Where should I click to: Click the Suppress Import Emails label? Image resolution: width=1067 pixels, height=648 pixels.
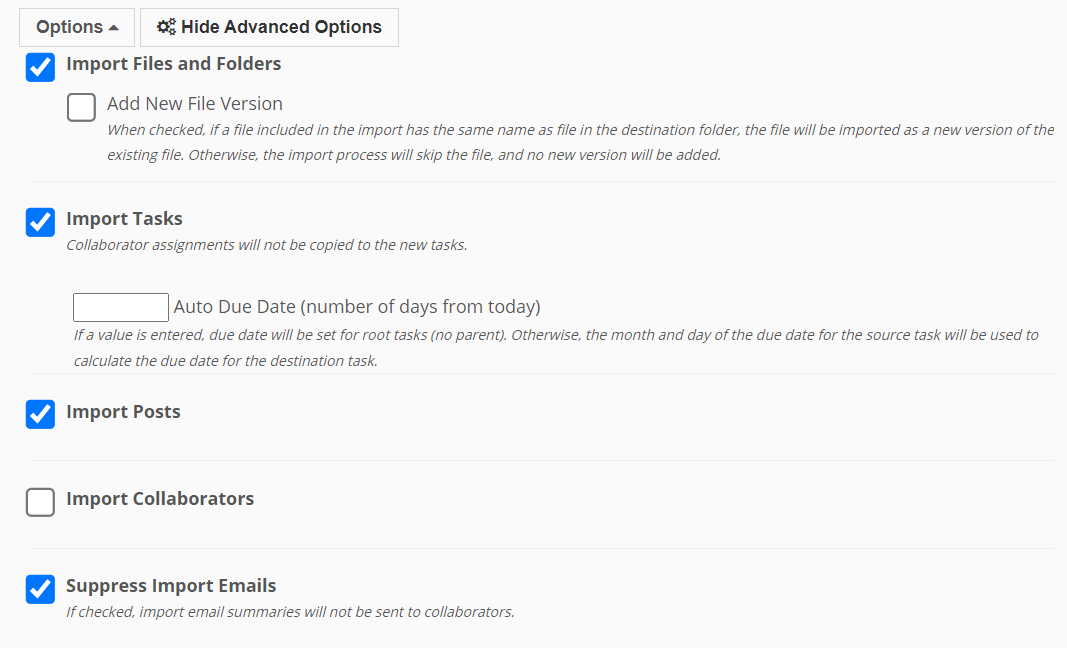pos(170,585)
